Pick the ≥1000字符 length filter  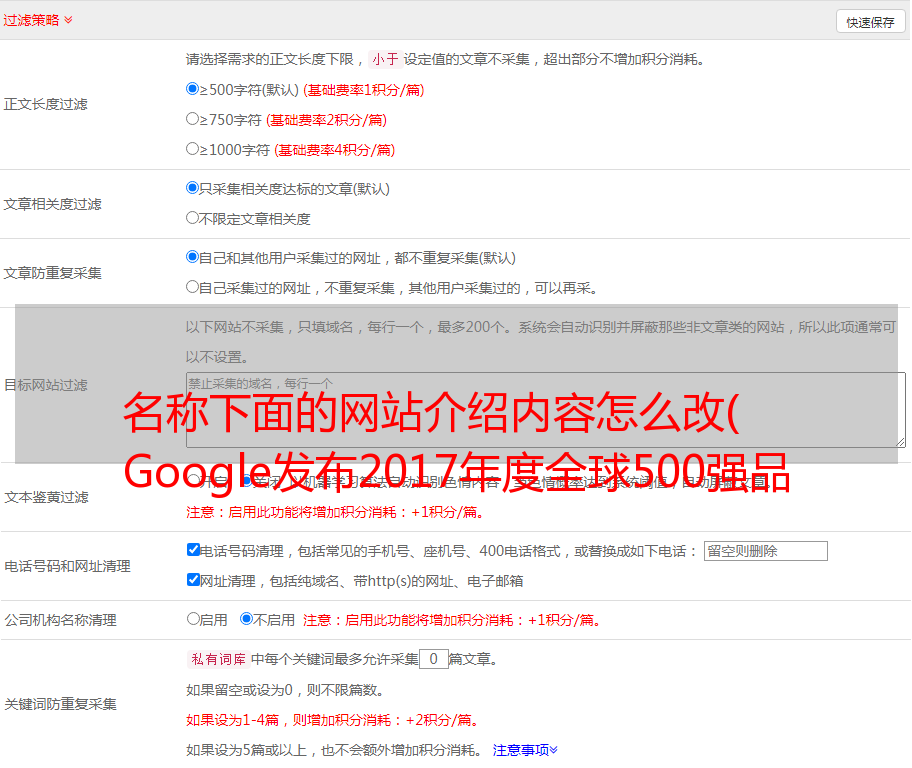coord(193,149)
